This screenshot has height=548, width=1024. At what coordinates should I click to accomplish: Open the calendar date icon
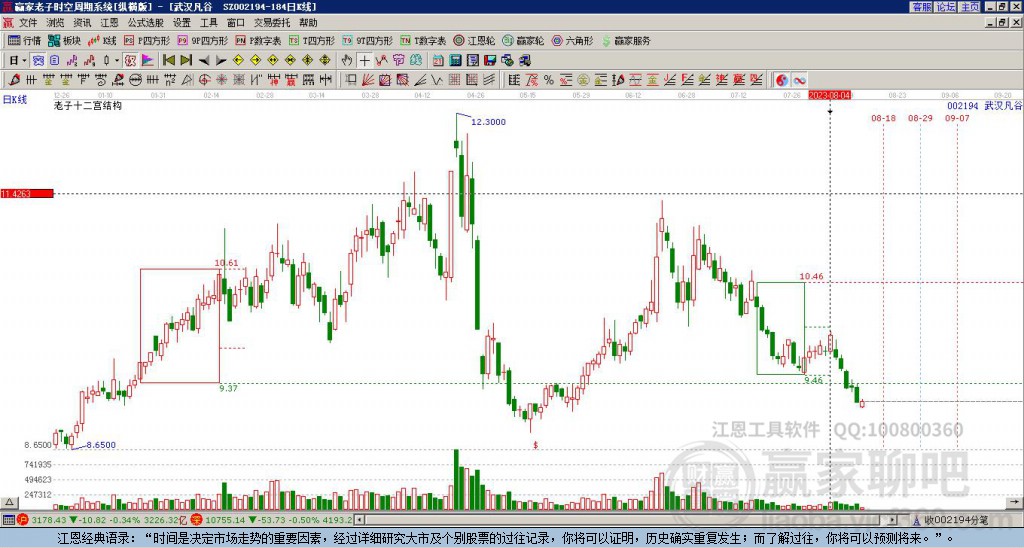tap(438, 61)
